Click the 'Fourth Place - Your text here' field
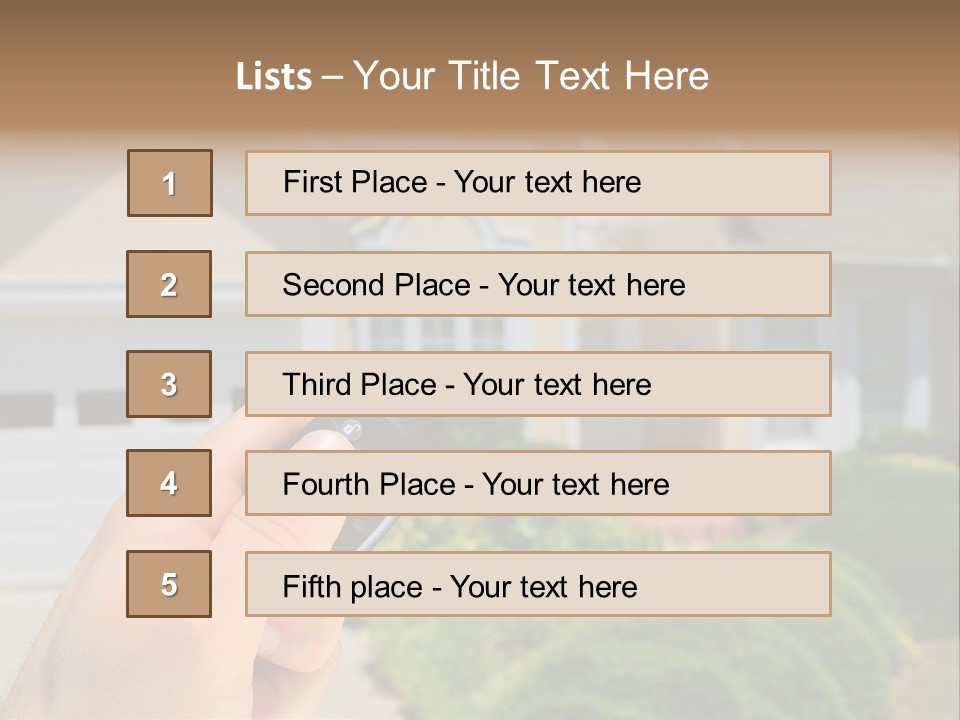Viewport: 960px width, 720px height. (538, 484)
